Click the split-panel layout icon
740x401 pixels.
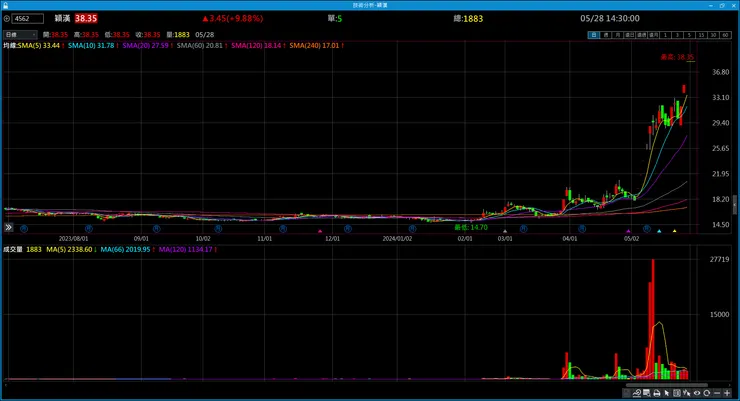coord(677,393)
